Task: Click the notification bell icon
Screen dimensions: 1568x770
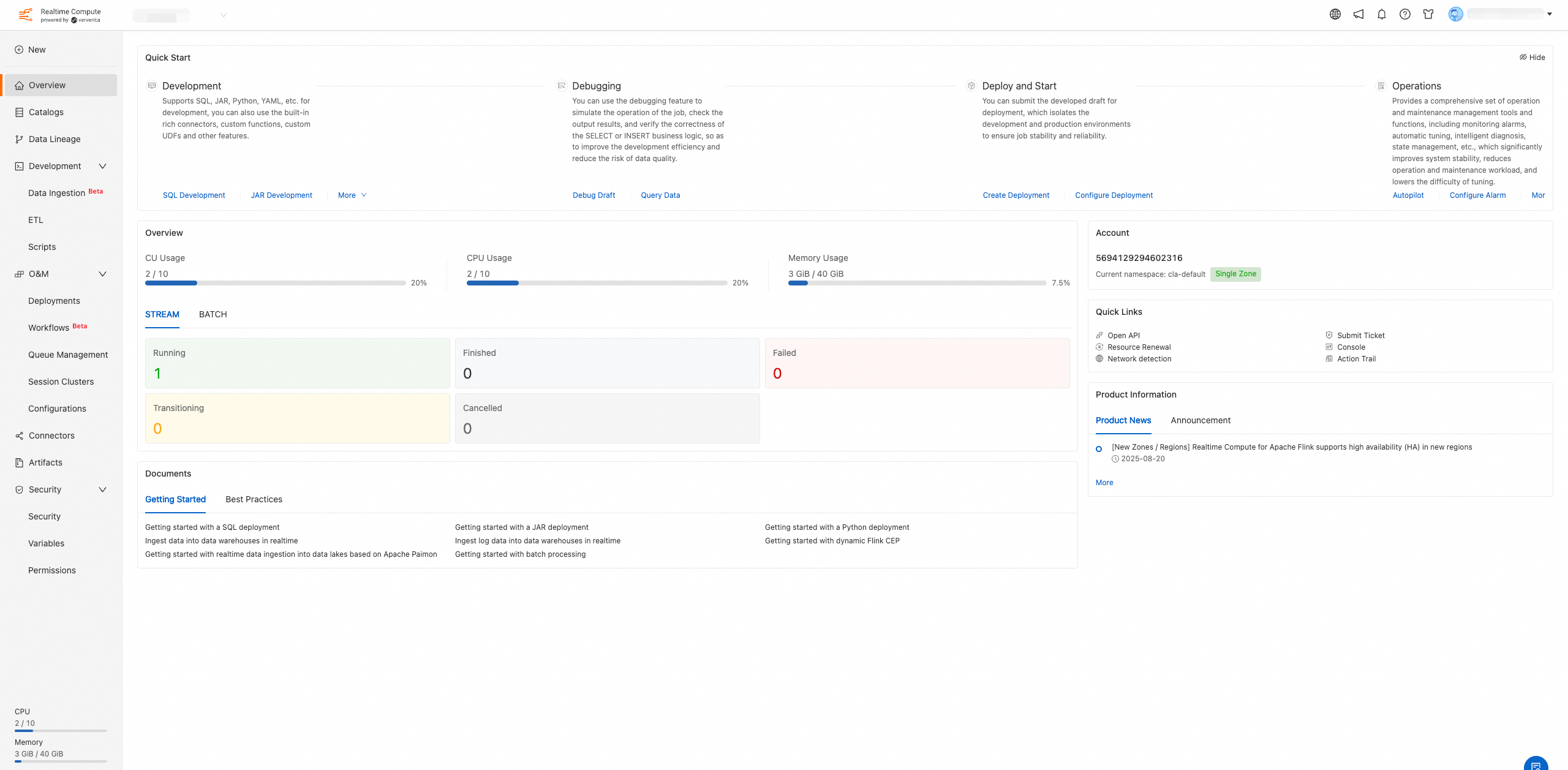Action: point(1382,14)
